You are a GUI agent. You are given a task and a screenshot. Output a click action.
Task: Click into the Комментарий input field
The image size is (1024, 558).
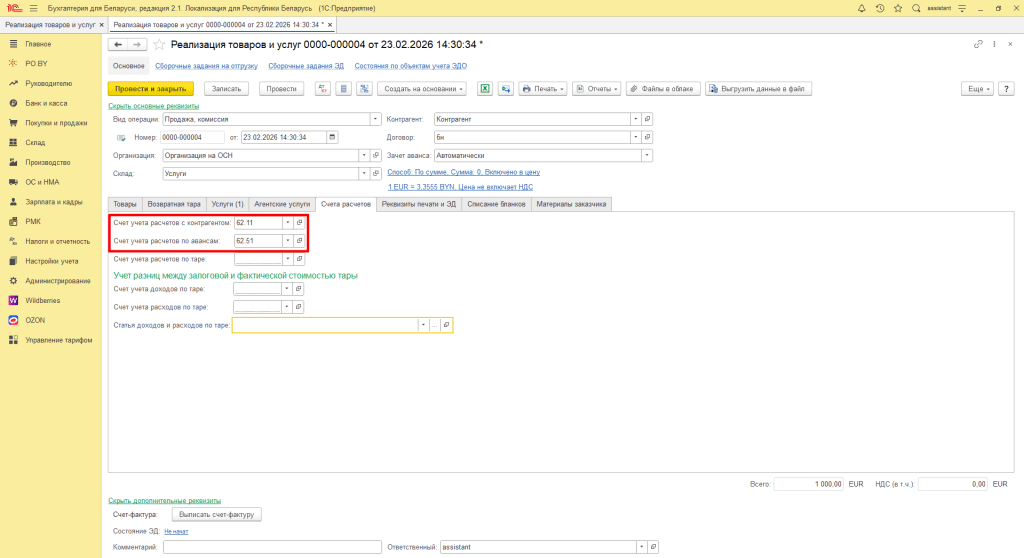coord(272,547)
